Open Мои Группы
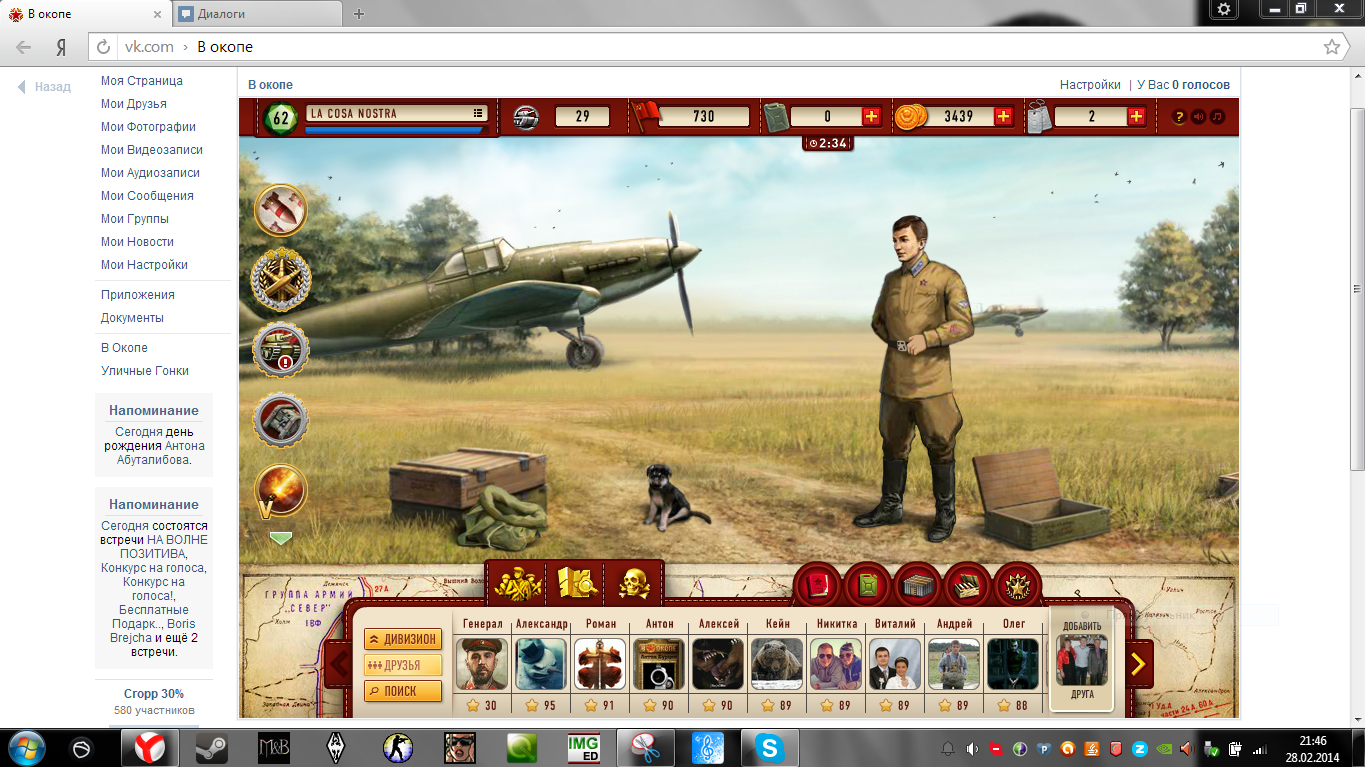This screenshot has height=767, width=1365. 135,219
